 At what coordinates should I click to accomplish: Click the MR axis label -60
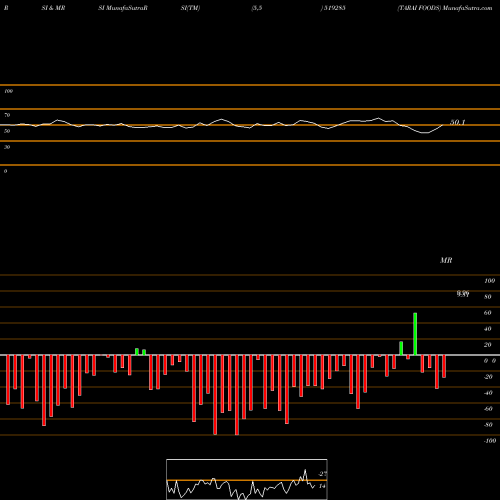pos(488,409)
